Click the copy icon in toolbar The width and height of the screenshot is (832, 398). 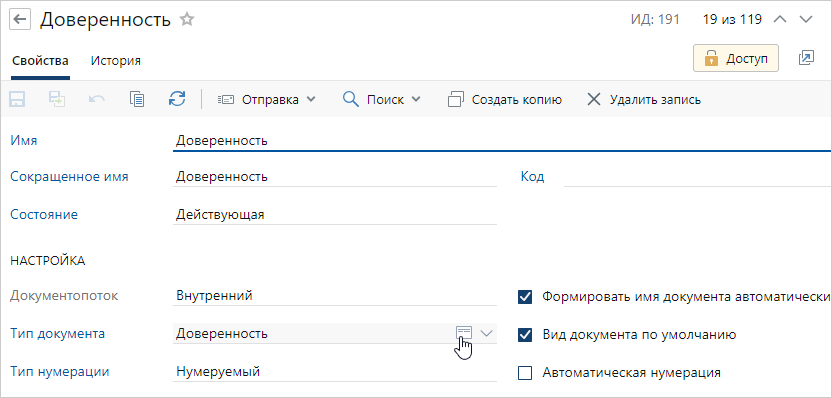click(137, 99)
